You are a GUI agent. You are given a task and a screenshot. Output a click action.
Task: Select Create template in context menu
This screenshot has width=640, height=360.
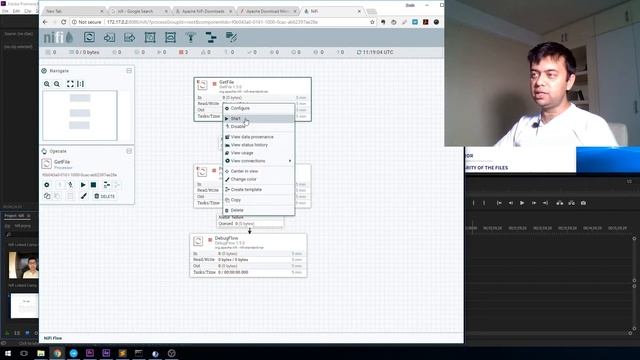coord(259,189)
